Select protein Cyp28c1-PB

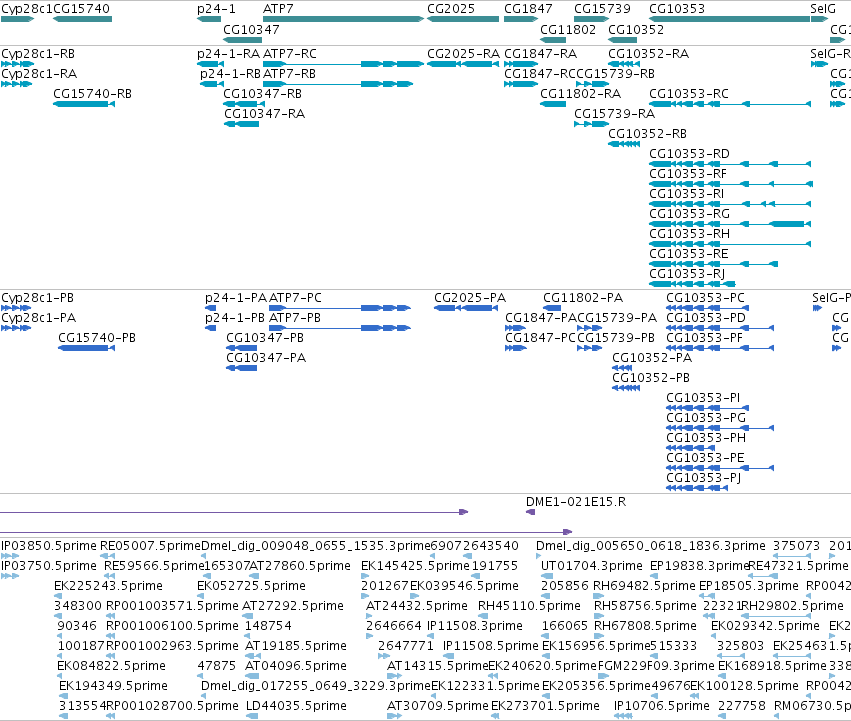[16, 308]
